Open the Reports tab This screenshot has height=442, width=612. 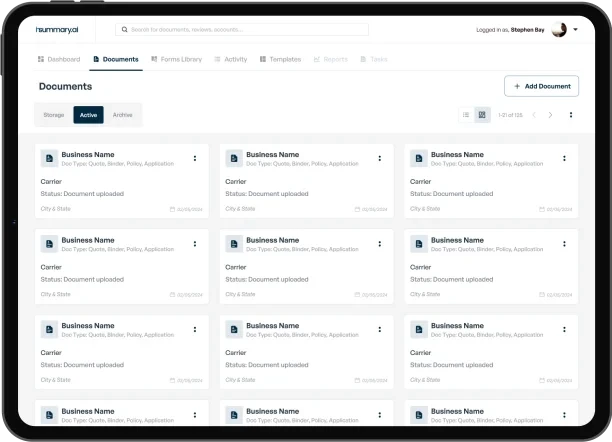click(331, 59)
